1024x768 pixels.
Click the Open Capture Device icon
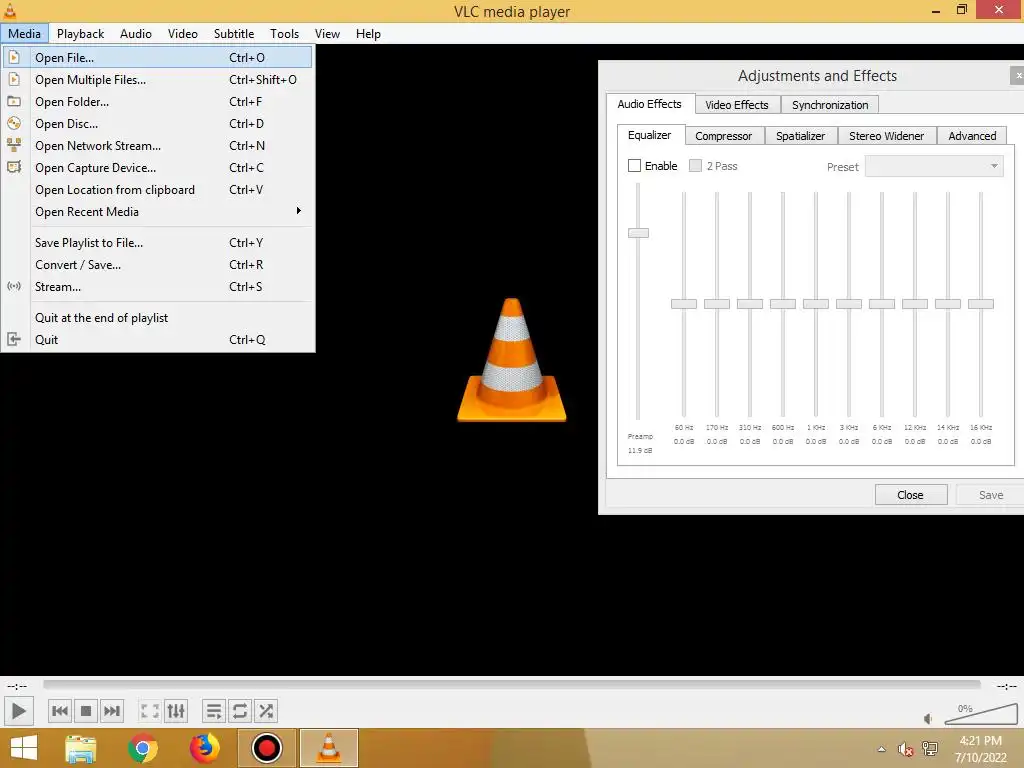point(14,167)
